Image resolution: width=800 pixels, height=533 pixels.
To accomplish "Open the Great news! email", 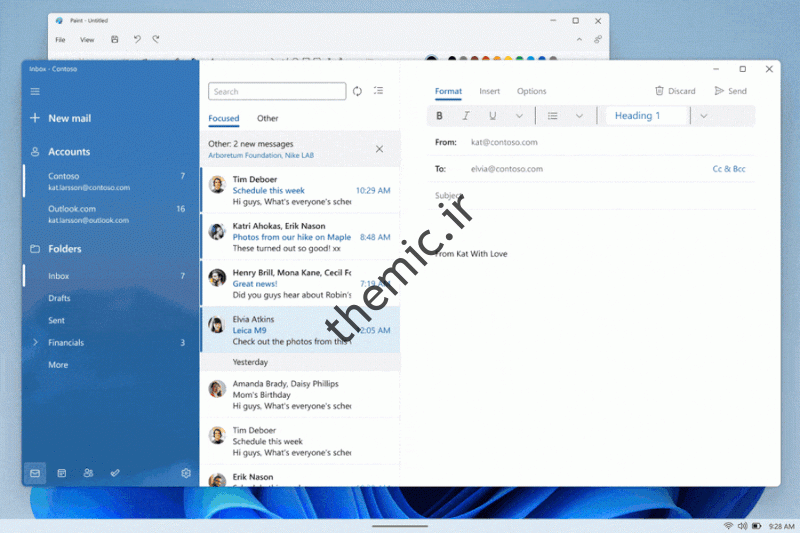I will [300, 284].
